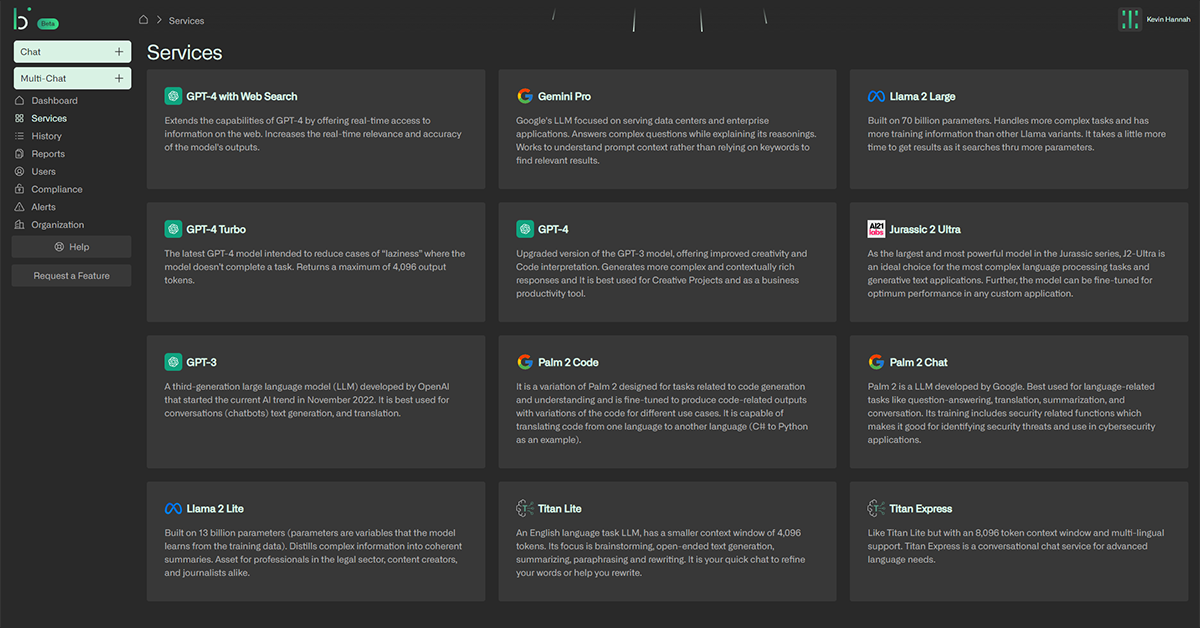
Task: Click the Meta icon on Llama 2 Large
Action: (x=876, y=97)
